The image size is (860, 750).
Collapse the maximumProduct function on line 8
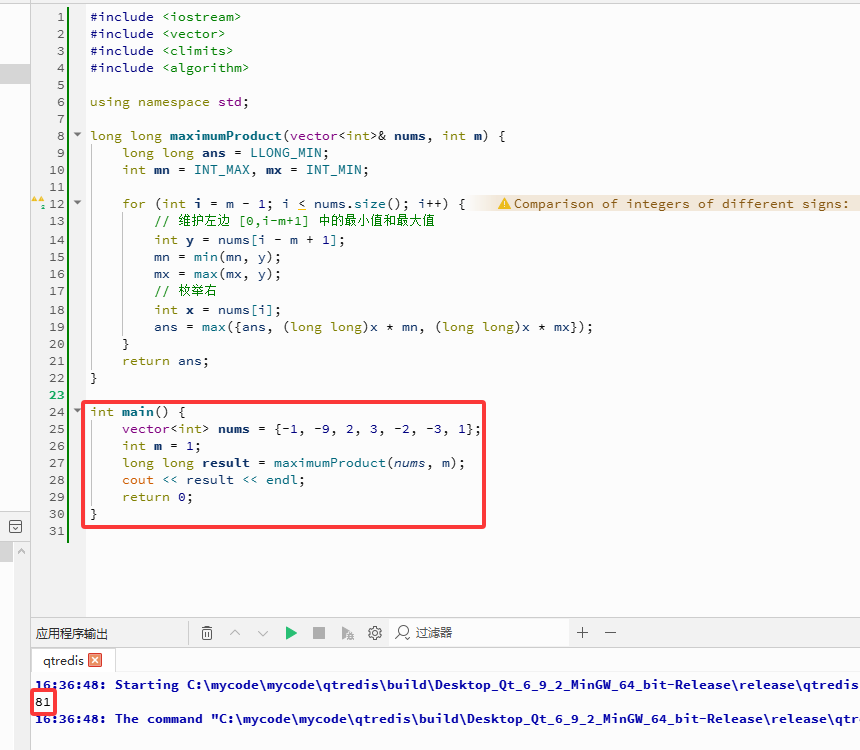click(x=78, y=134)
